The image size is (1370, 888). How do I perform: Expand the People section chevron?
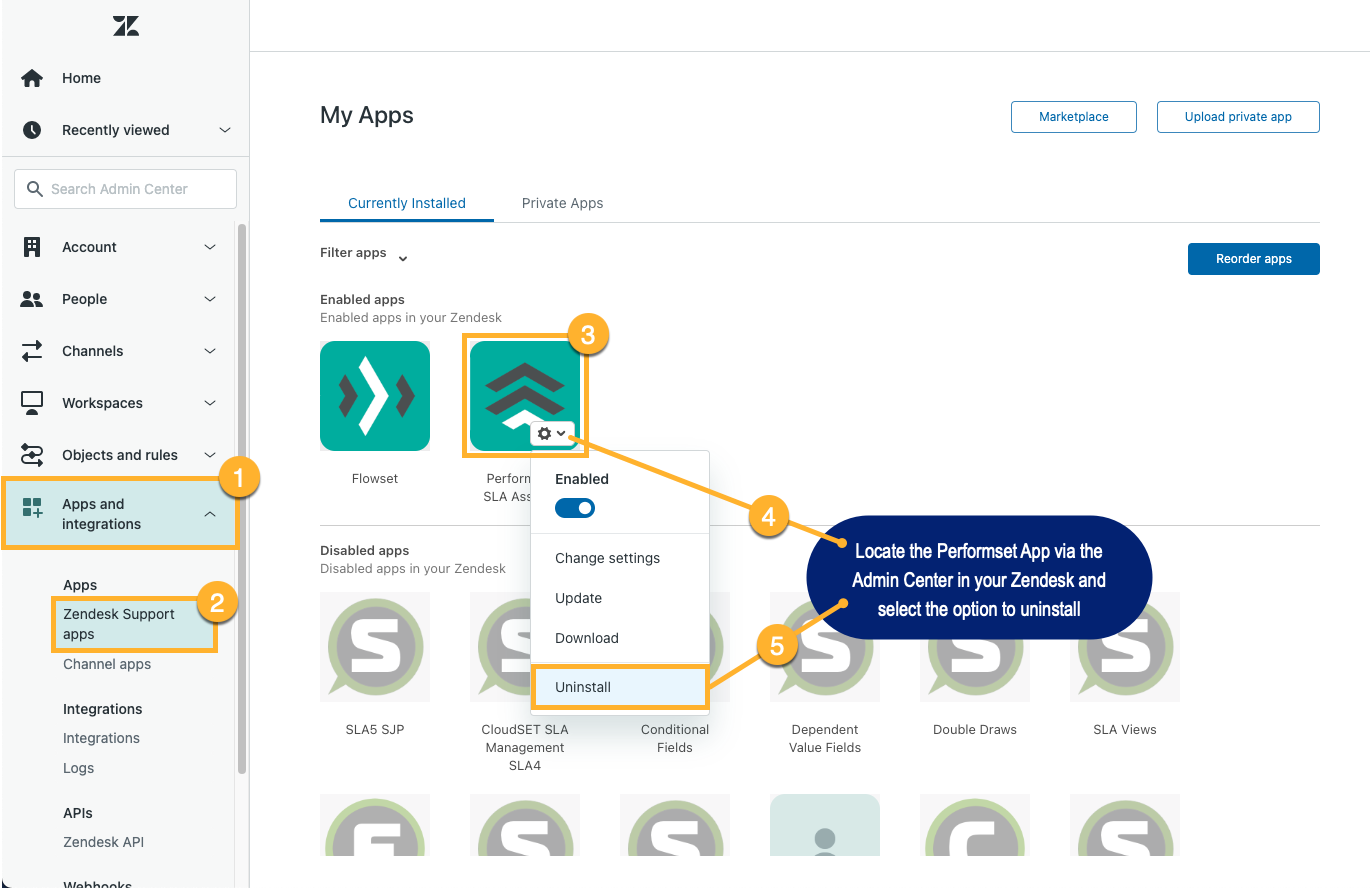tap(210, 299)
